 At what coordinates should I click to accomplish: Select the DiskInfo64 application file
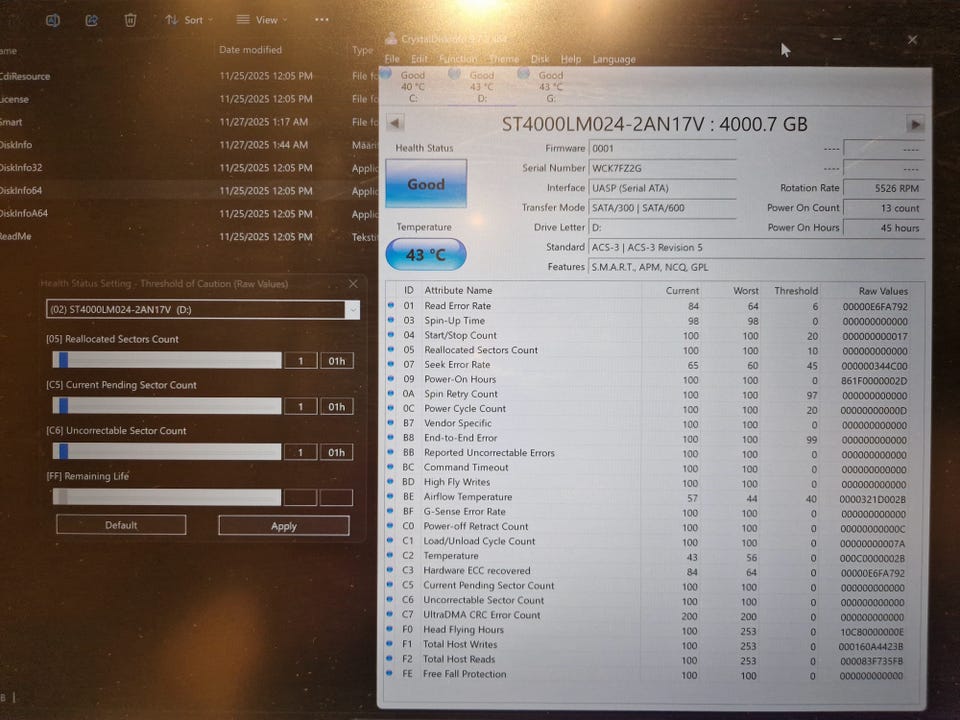pos(190,190)
